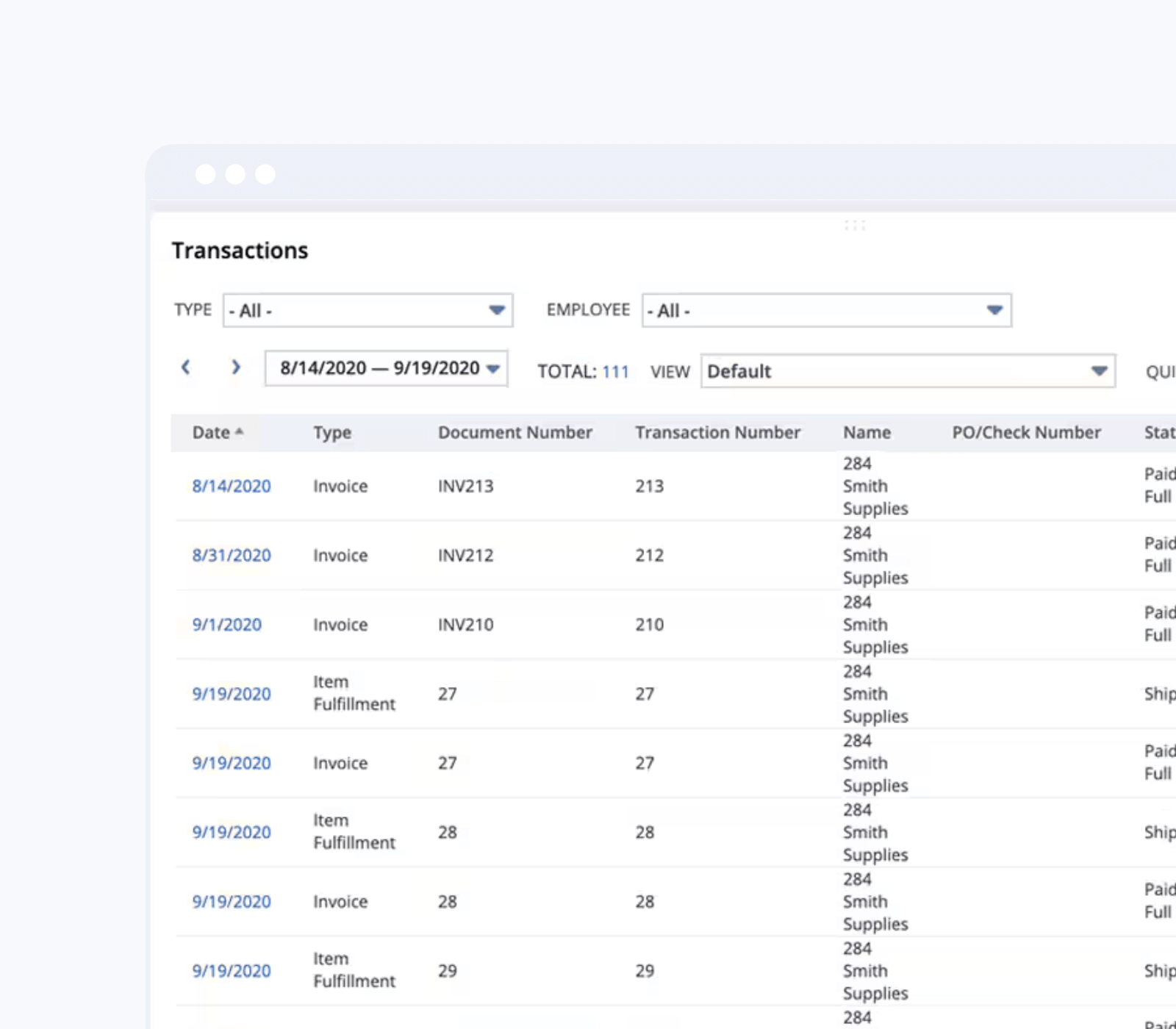
Task: Select transaction number 210 cell
Action: pos(650,624)
